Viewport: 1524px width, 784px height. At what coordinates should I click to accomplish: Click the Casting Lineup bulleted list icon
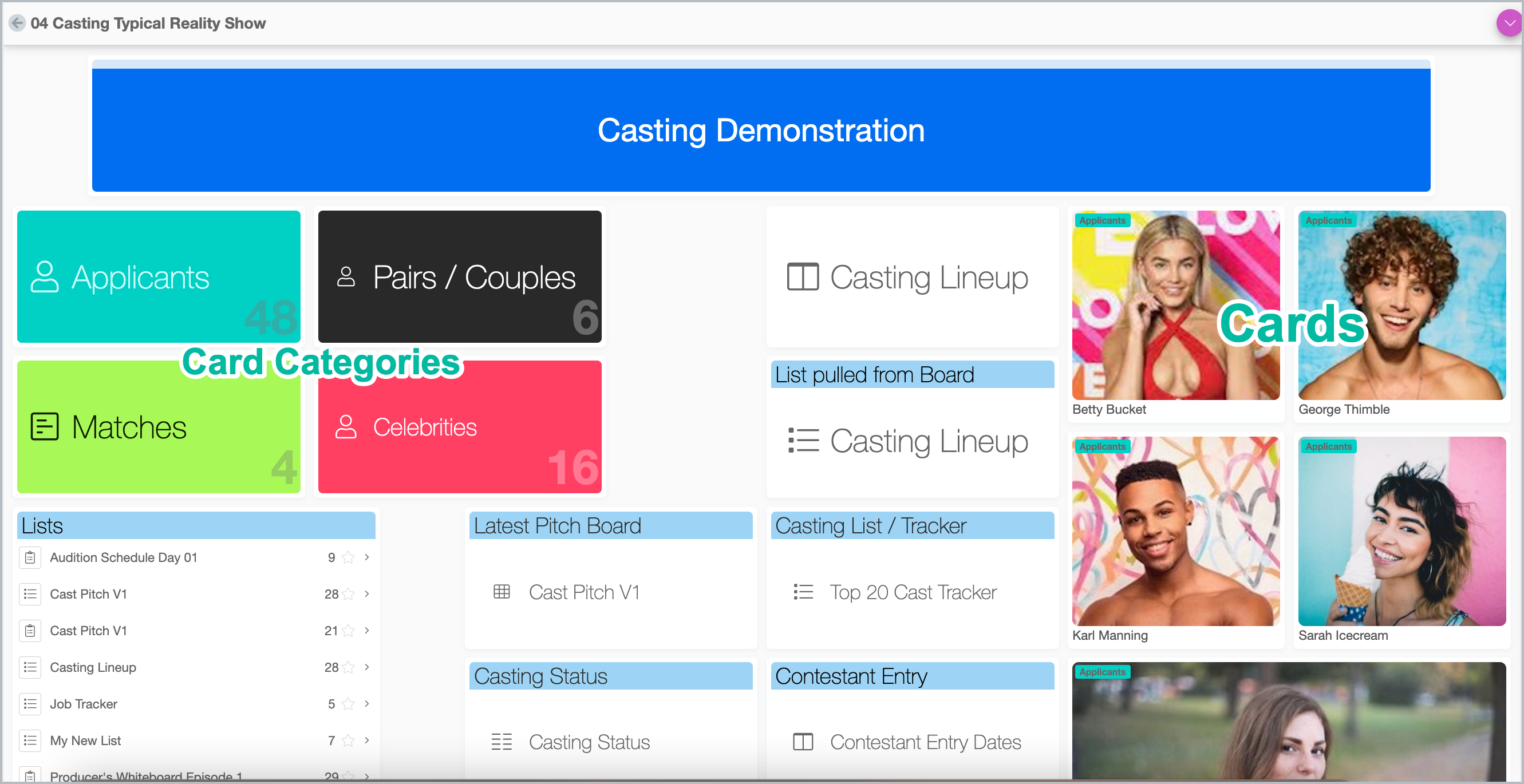tap(803, 441)
